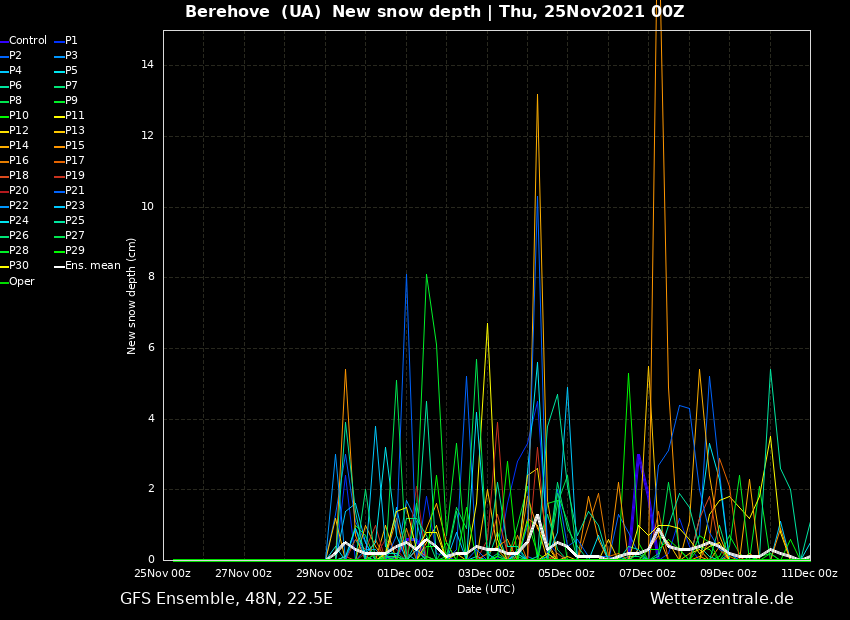Click the New snow depth axis label
Image resolution: width=850 pixels, height=620 pixels.
pos(132,296)
